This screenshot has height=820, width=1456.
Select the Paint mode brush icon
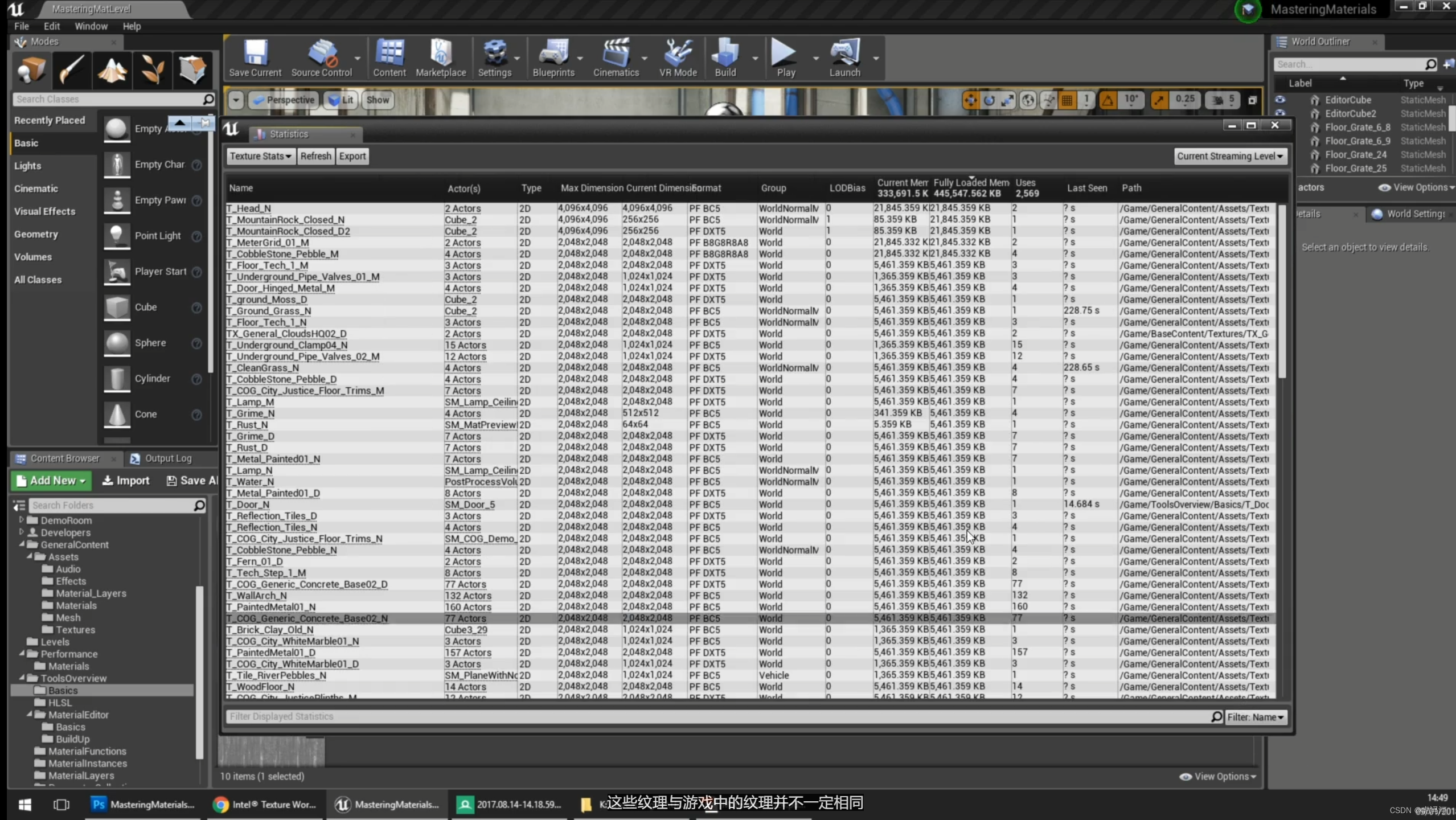(72, 70)
